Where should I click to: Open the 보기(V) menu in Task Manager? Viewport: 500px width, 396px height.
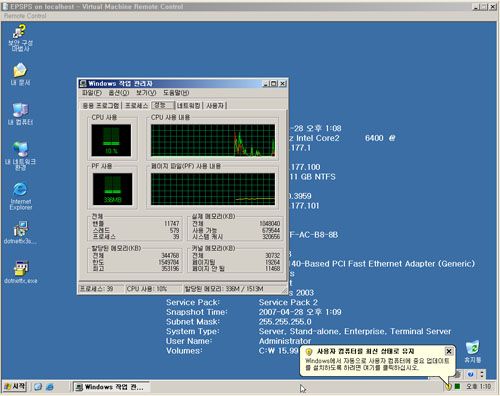click(146, 93)
